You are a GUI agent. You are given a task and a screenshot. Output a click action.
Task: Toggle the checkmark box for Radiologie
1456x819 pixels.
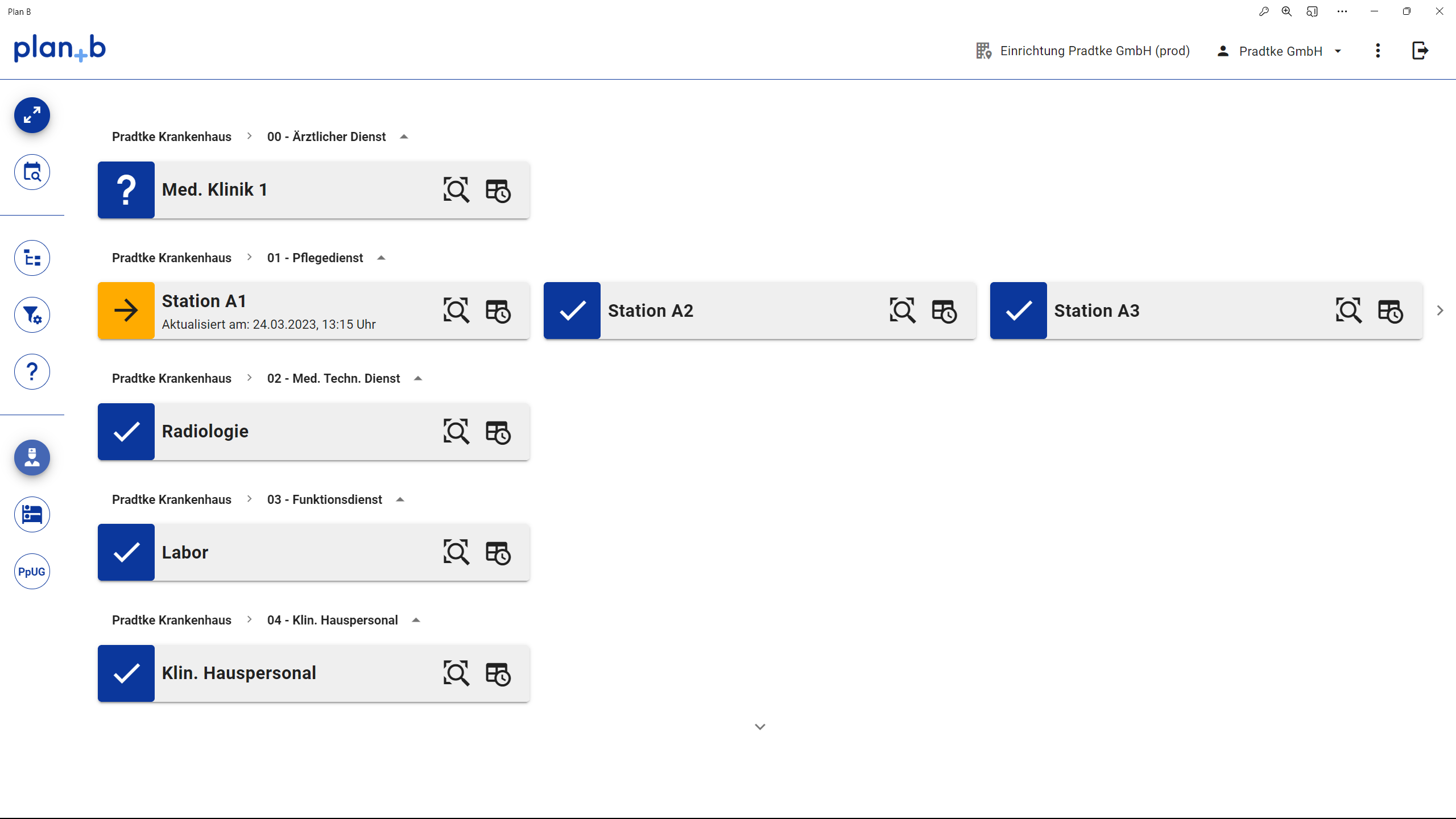coord(126,432)
